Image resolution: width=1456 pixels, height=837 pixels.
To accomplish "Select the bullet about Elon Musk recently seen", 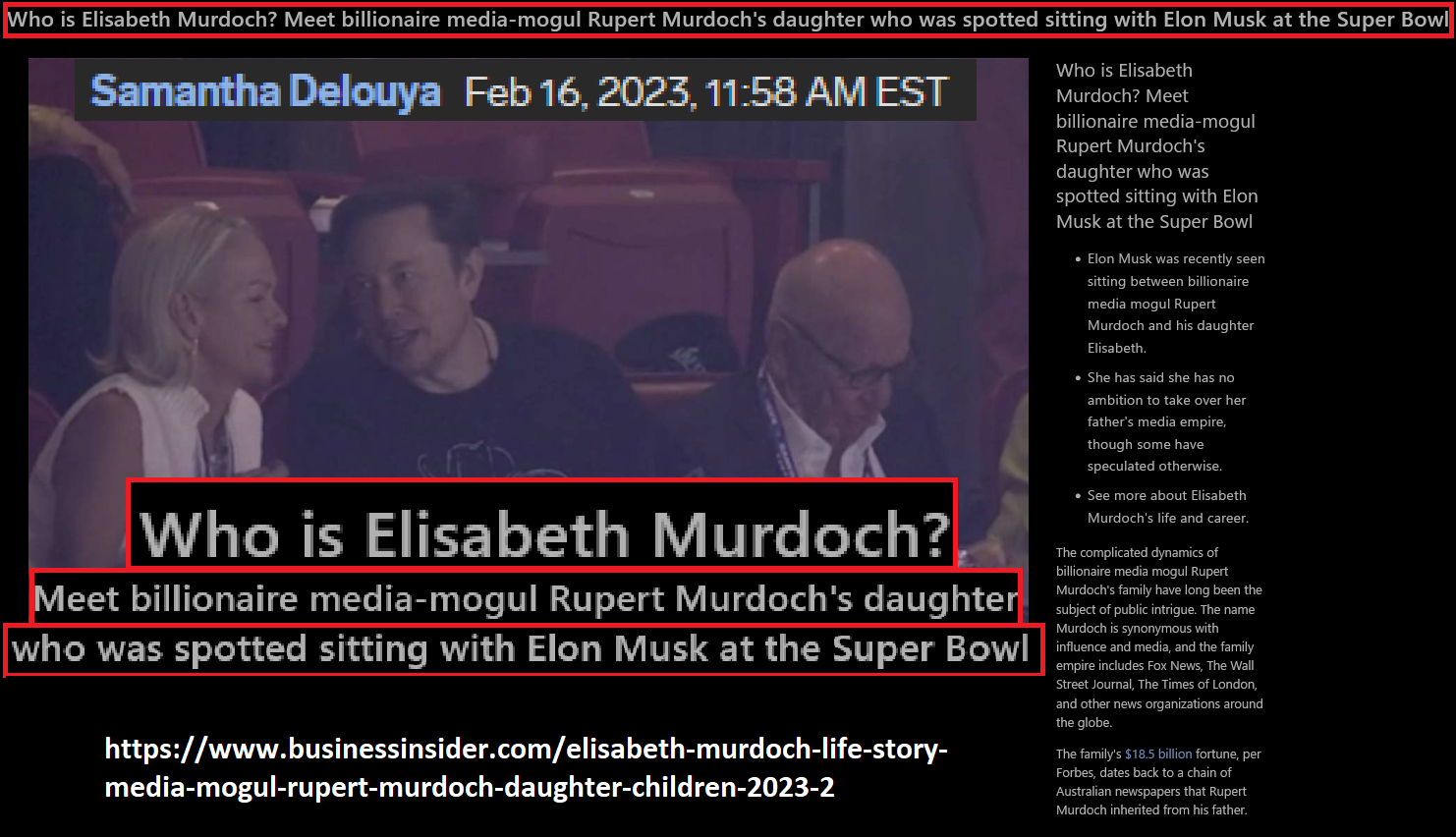I will coord(1176,304).
